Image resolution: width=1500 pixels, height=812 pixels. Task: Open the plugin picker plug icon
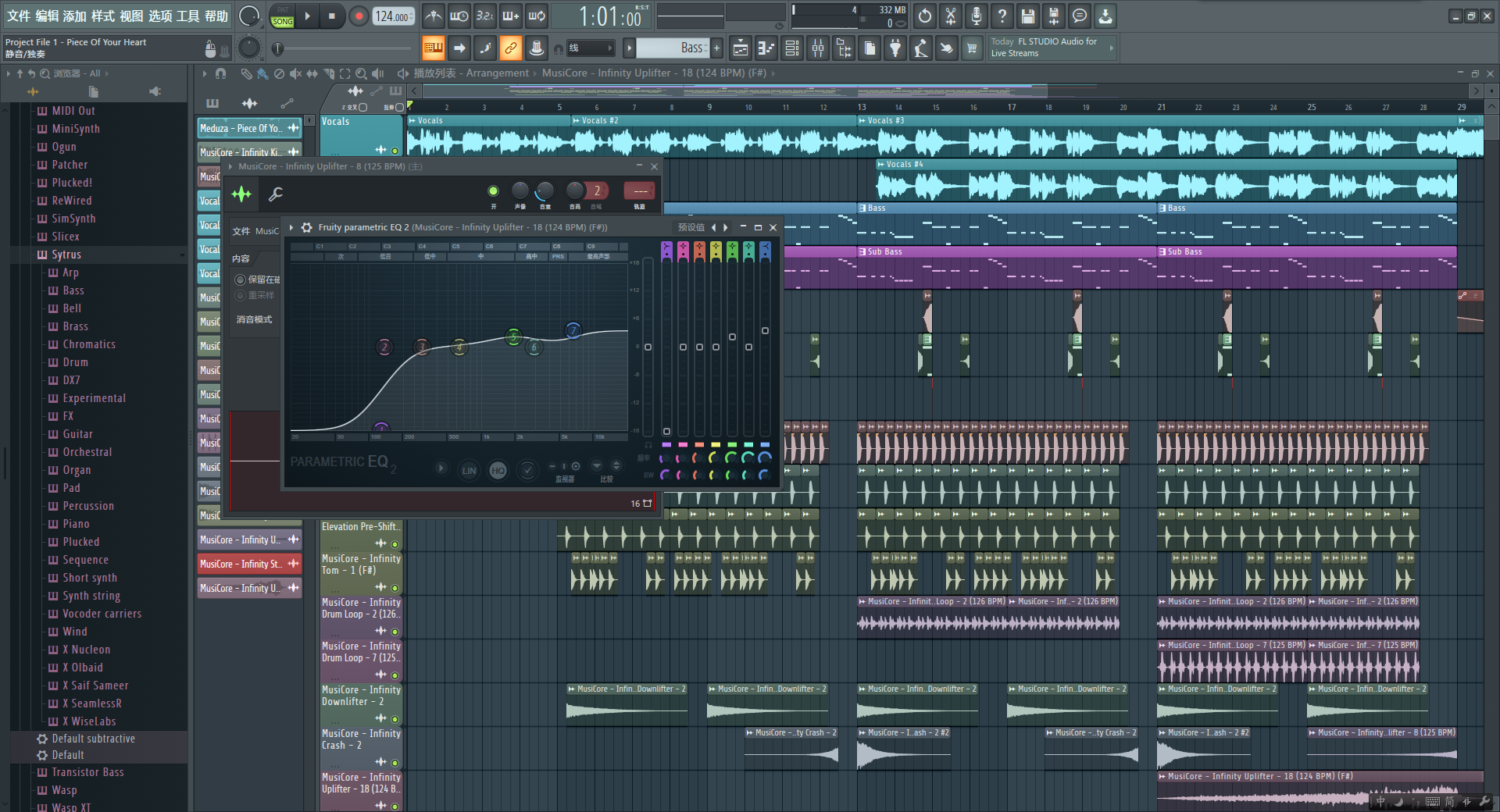(x=895, y=48)
